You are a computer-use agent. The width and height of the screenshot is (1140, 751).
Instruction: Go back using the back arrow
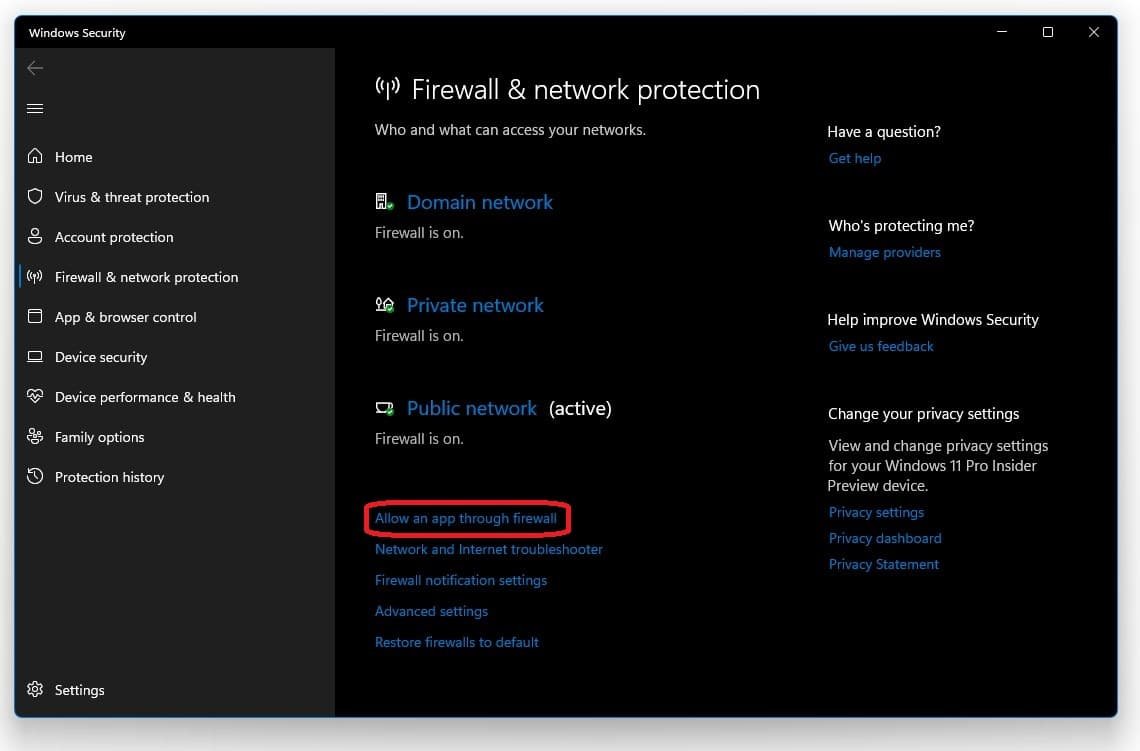35,68
